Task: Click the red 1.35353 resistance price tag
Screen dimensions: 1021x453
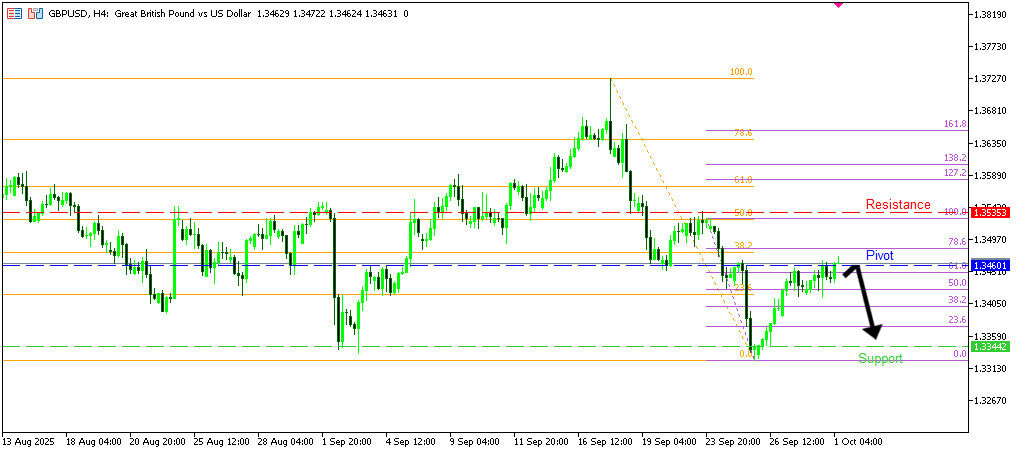Action: pyautogui.click(x=990, y=213)
